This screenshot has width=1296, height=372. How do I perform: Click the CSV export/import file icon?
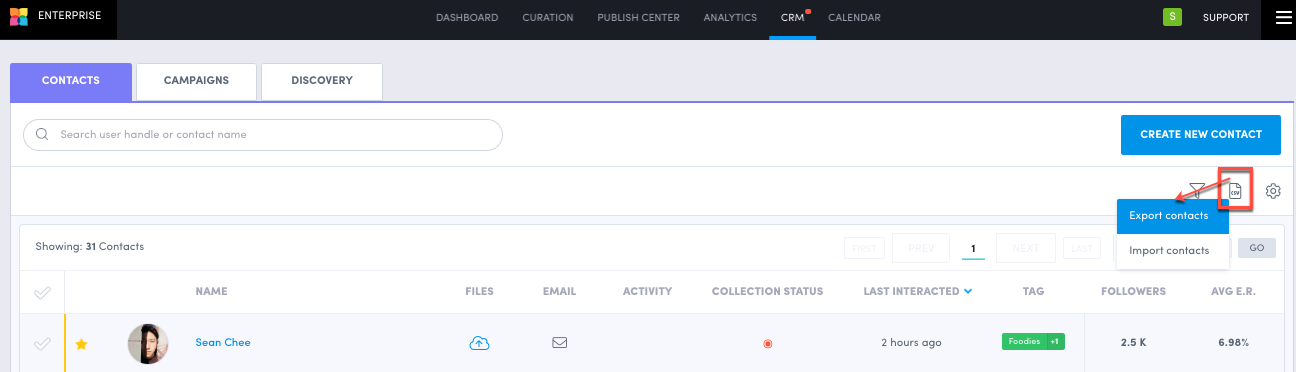[1235, 191]
